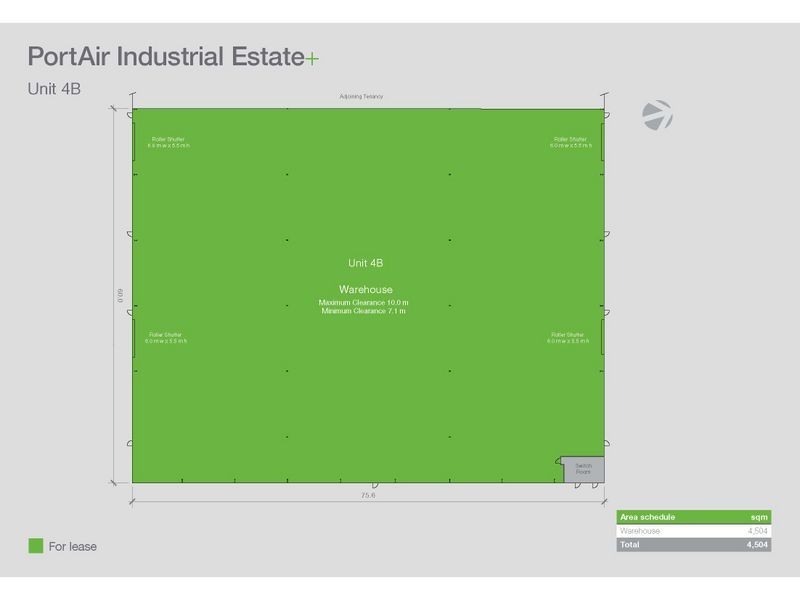
Task: Click the Warehouse row in area schedule
Action: 694,531
